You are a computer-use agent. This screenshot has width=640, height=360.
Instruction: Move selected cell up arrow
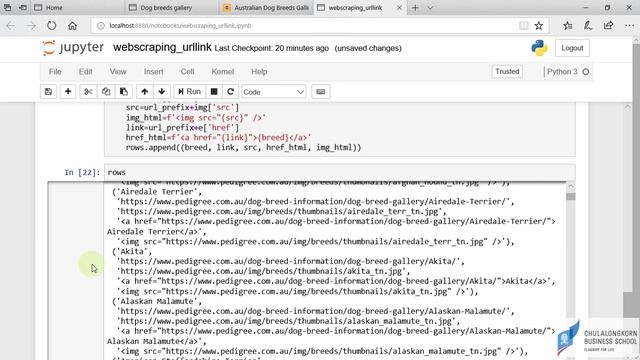point(144,92)
